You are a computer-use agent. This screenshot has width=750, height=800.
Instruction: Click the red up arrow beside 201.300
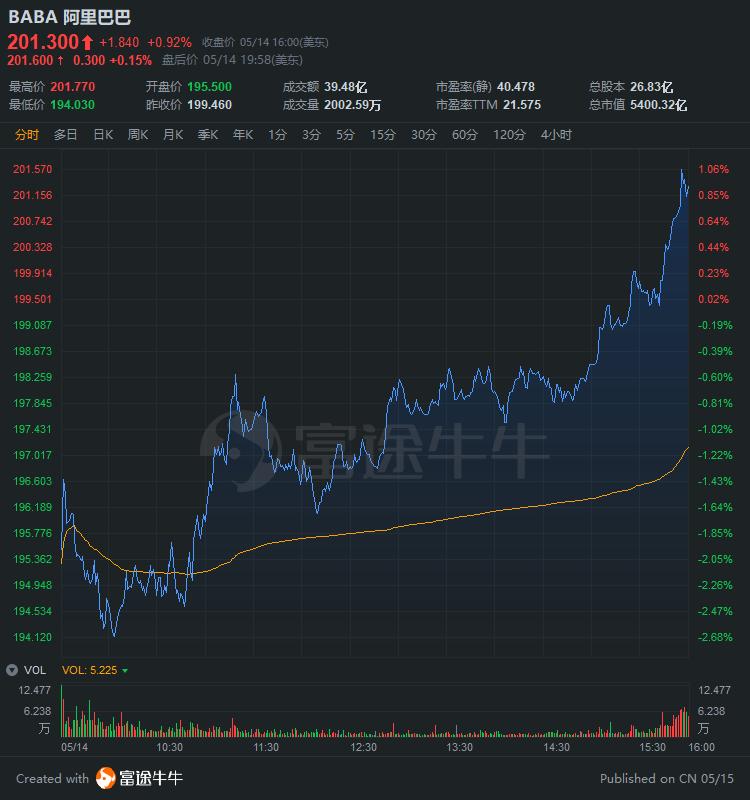click(x=87, y=42)
